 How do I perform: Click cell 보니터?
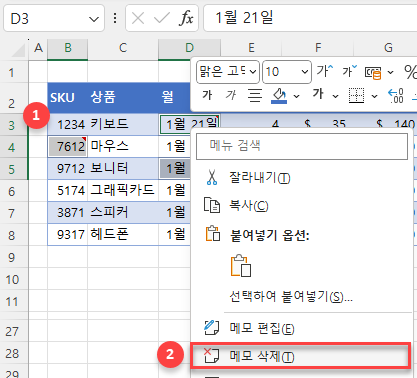pos(123,169)
